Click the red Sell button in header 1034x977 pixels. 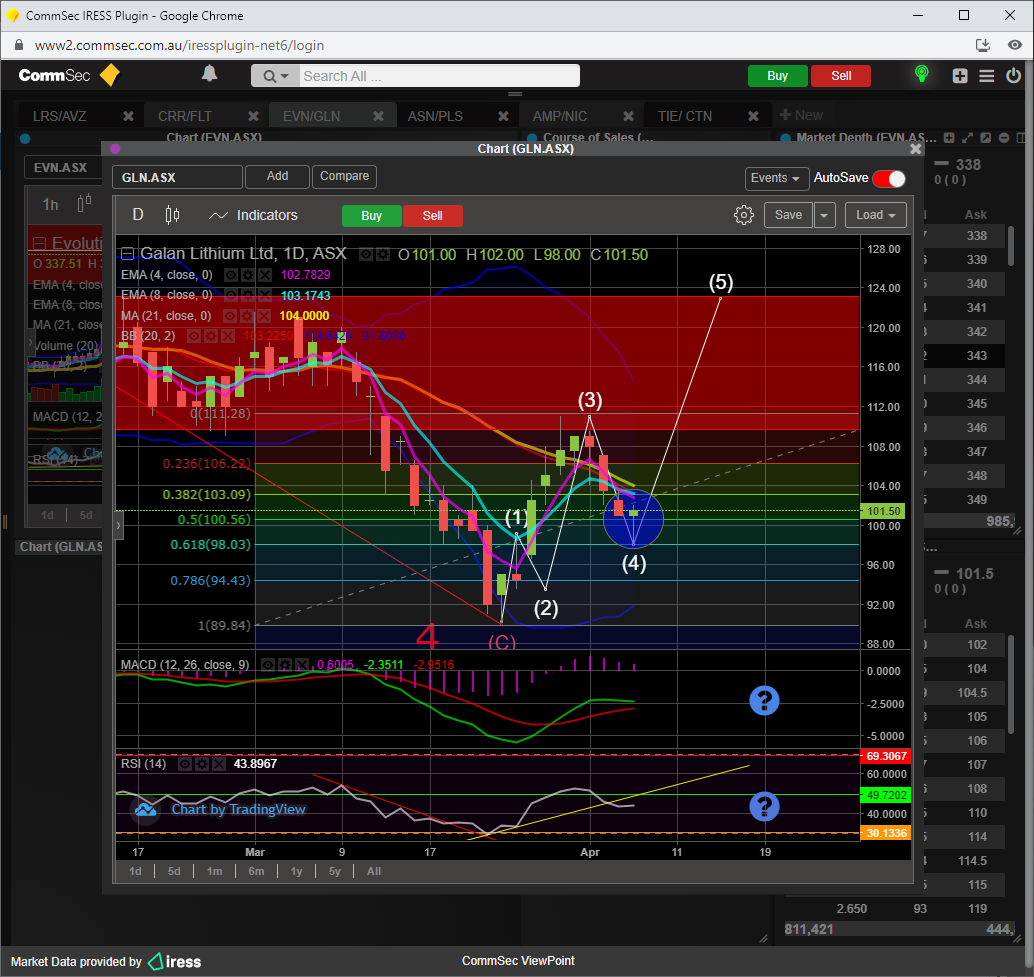(841, 76)
